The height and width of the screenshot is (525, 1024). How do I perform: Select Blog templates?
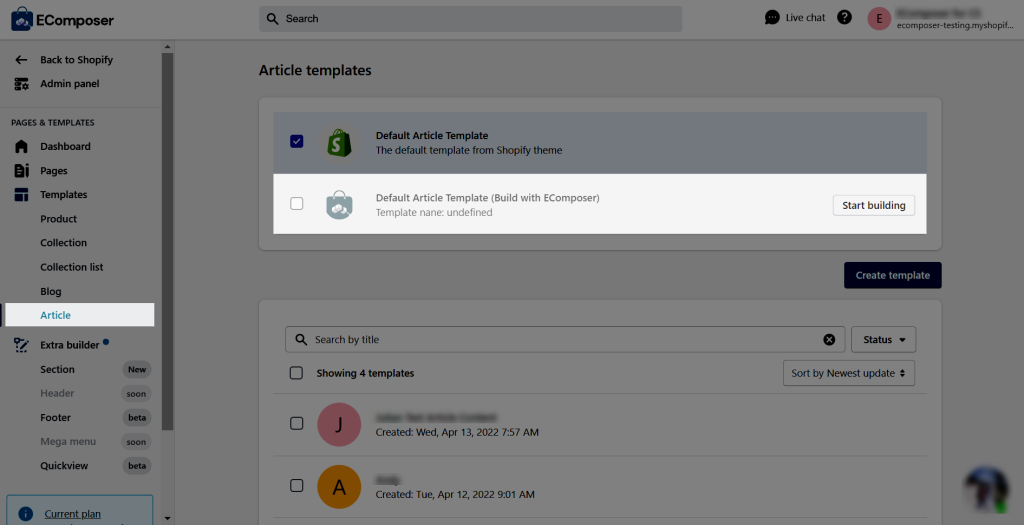point(51,291)
